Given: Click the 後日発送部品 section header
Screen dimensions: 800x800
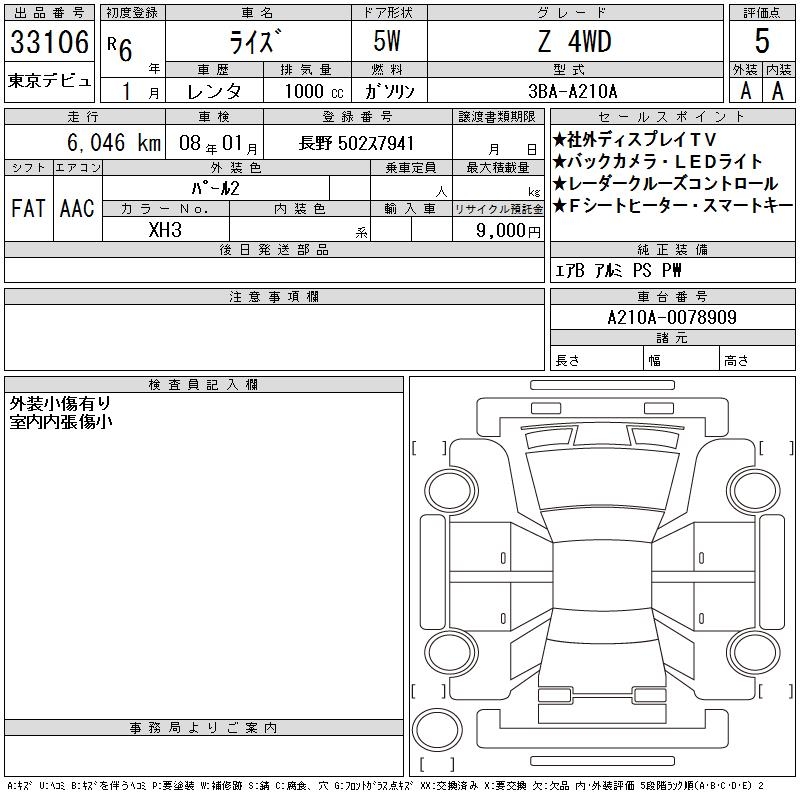Looking at the screenshot, I should click(274, 249).
